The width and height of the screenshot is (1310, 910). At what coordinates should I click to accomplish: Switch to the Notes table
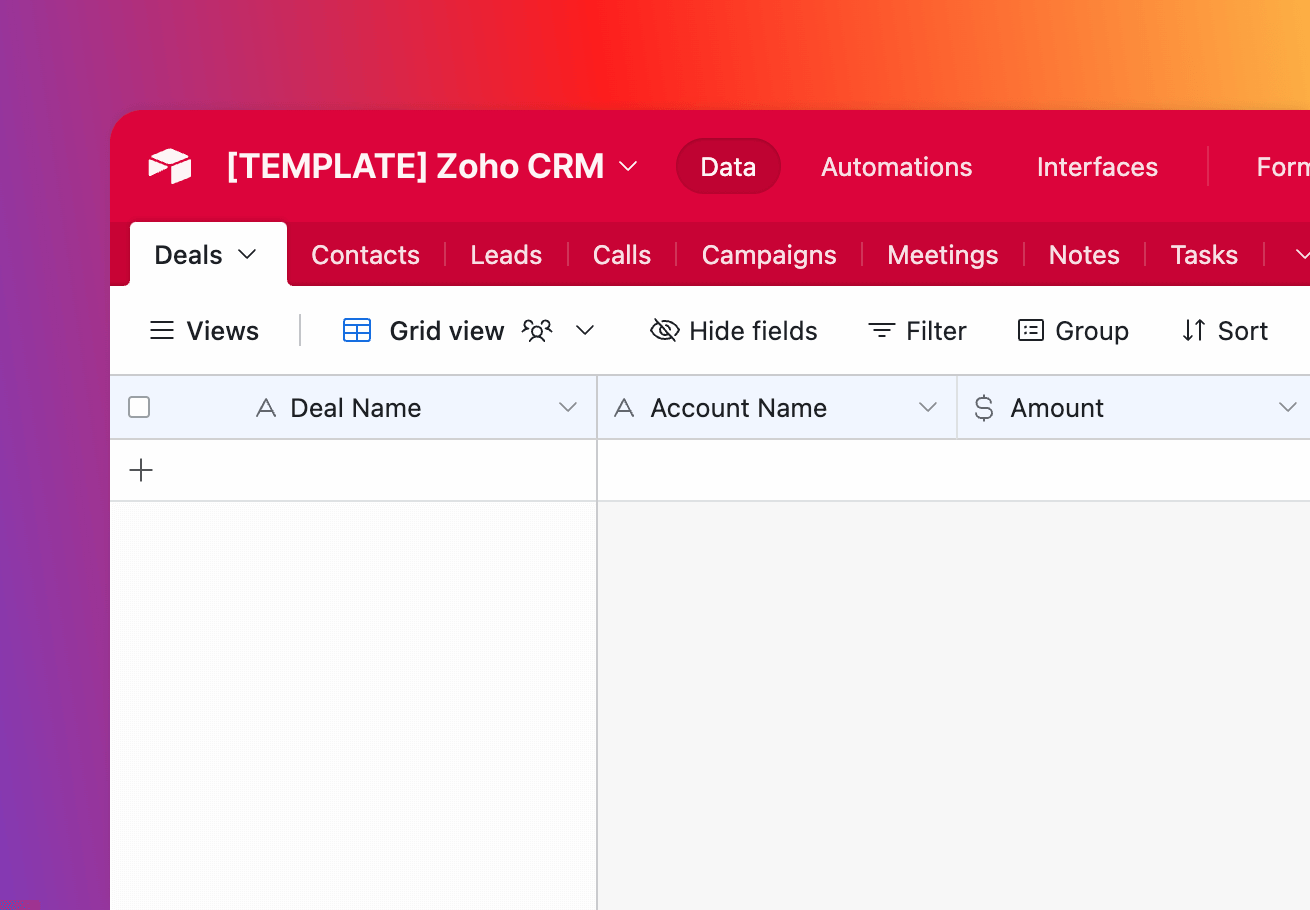point(1084,255)
